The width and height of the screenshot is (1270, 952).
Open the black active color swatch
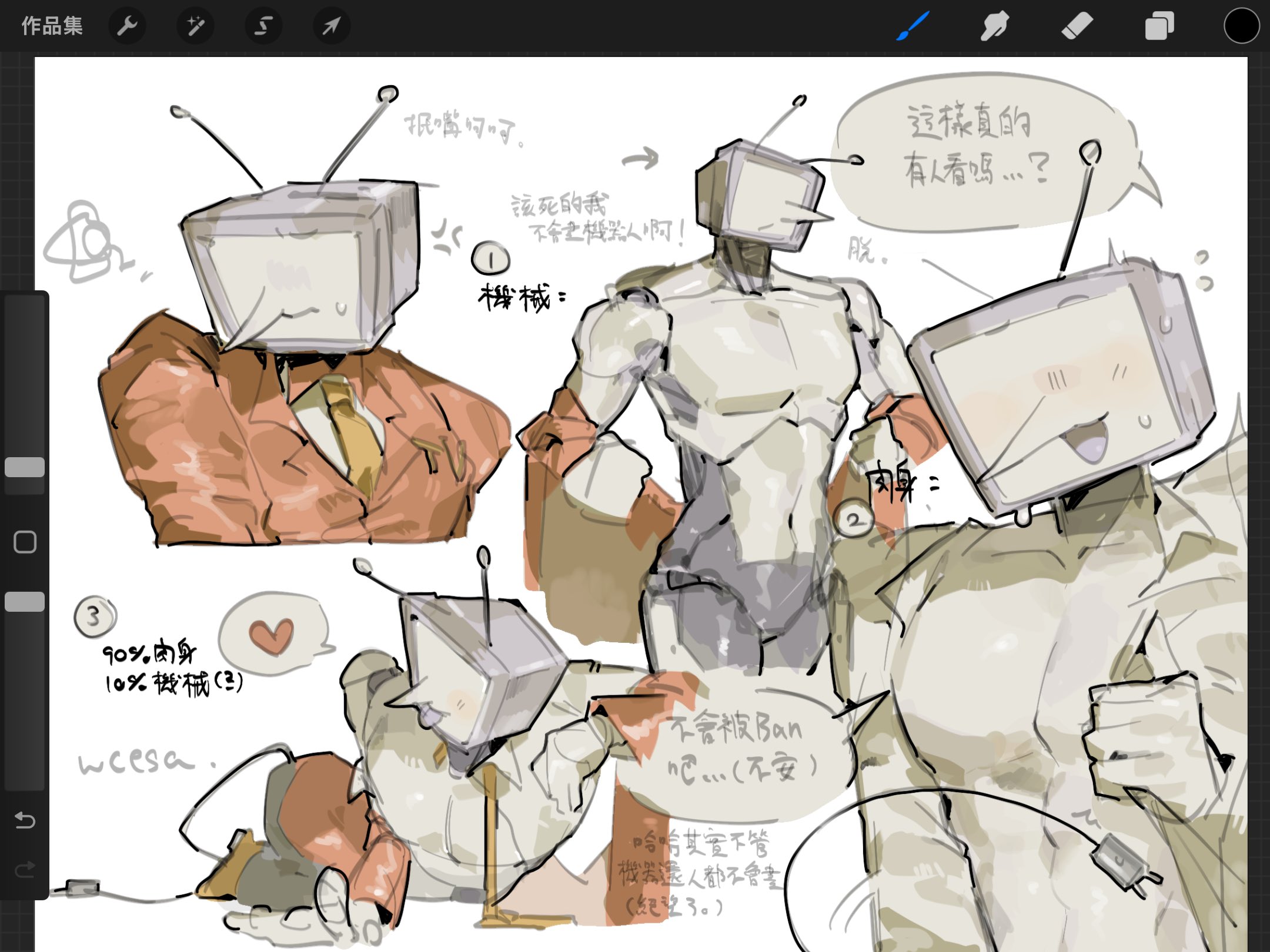click(x=1241, y=26)
